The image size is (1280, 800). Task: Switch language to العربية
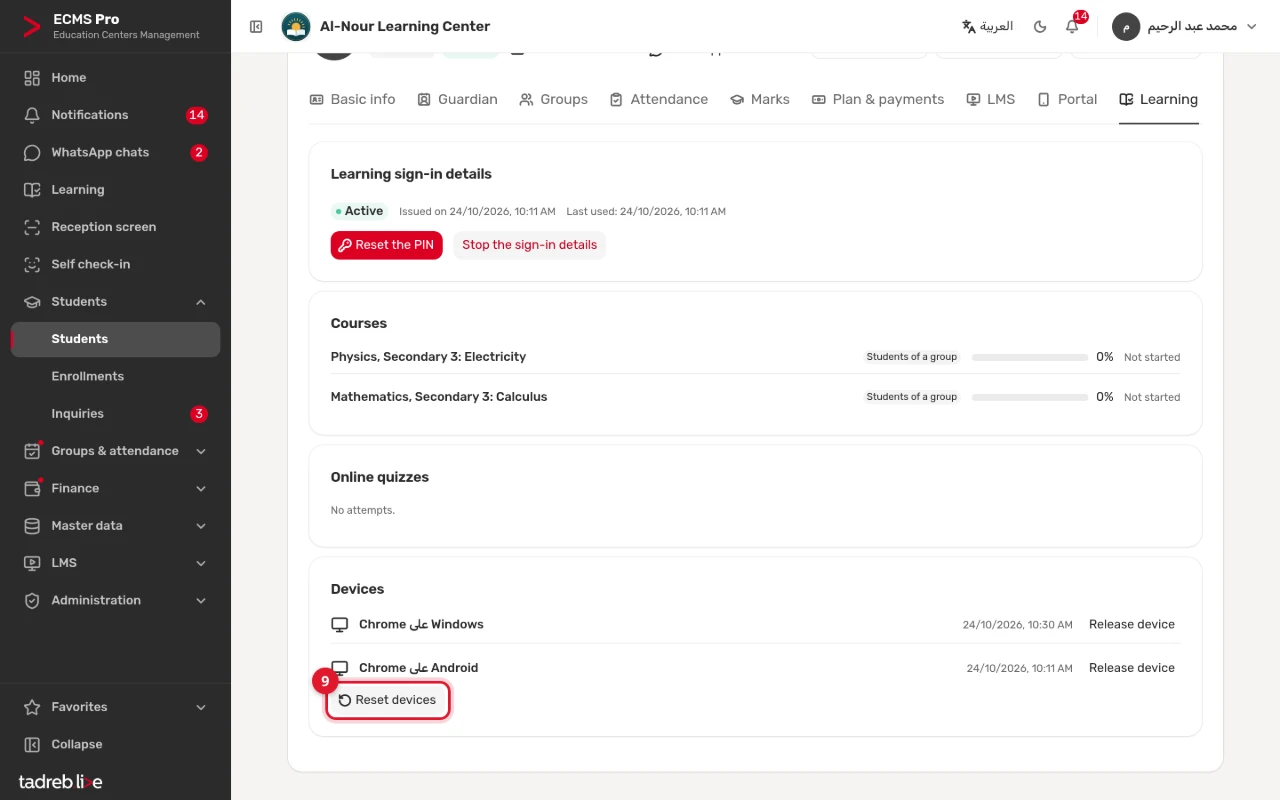(987, 27)
